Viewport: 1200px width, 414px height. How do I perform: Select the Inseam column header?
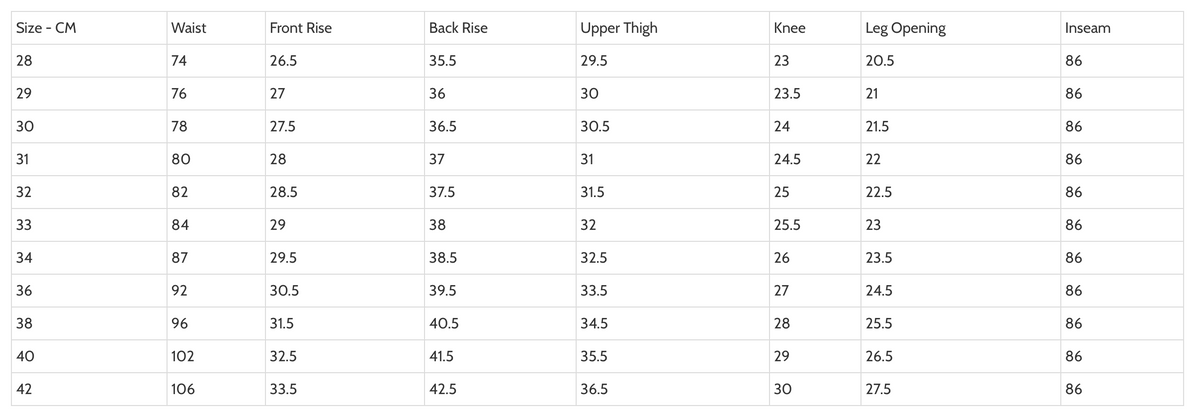click(x=1088, y=28)
